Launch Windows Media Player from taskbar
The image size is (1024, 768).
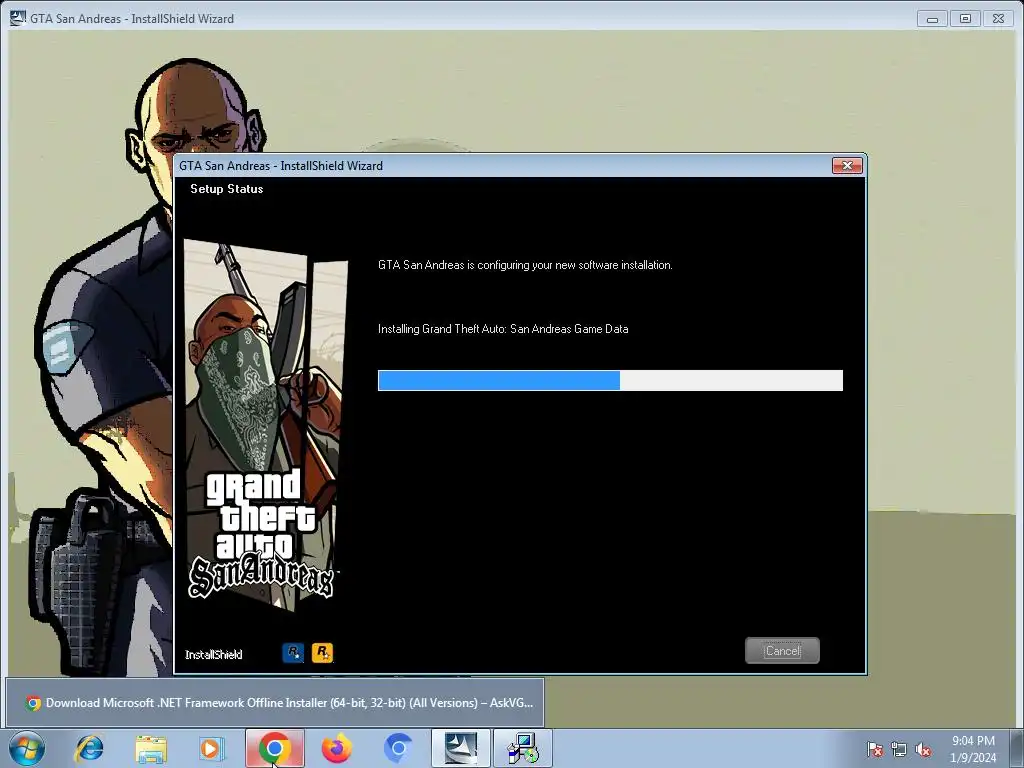[x=212, y=748]
